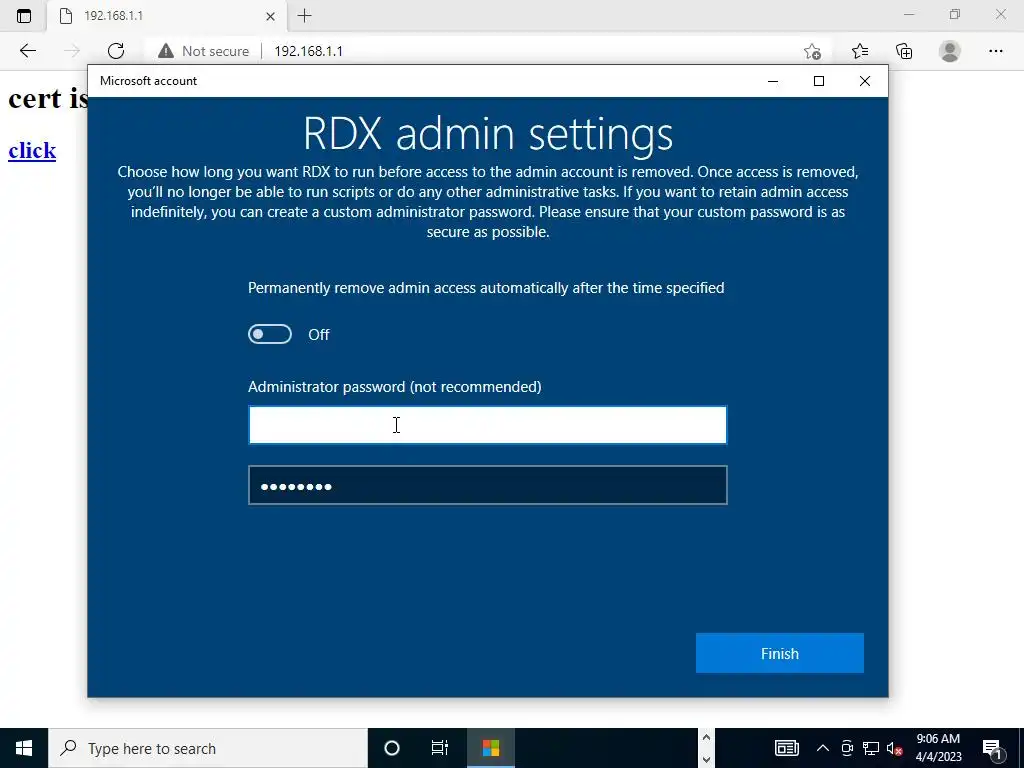The width and height of the screenshot is (1024, 768).
Task: Click the Type here to search box
Action: click(208, 748)
